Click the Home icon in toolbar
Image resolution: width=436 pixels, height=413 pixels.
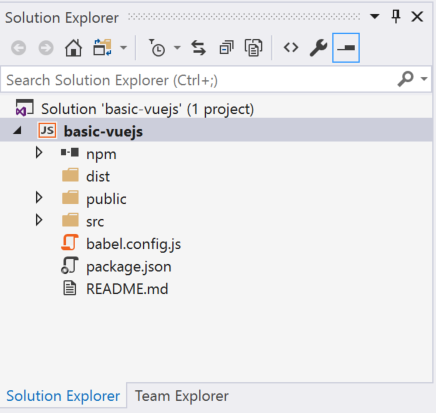point(73,48)
